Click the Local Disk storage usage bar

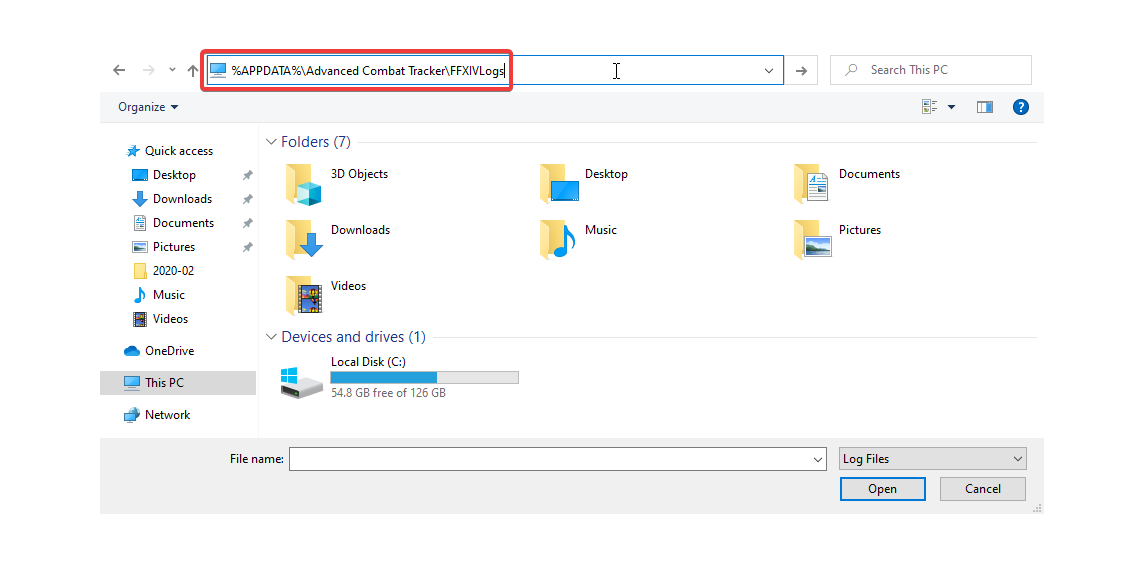[x=424, y=377]
